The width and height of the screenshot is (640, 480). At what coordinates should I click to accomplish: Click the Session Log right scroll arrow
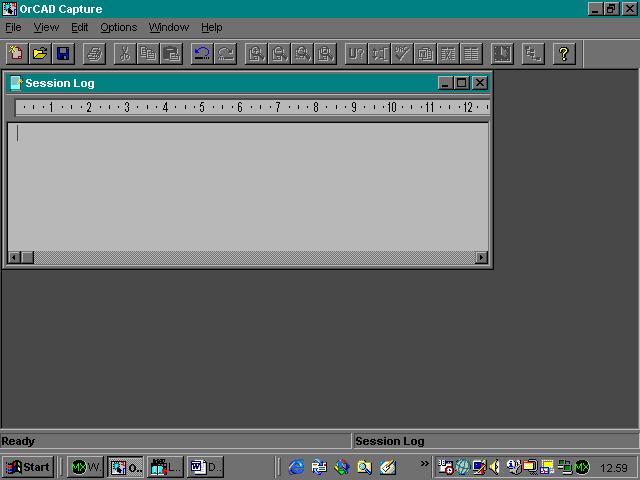pyautogui.click(x=481, y=258)
